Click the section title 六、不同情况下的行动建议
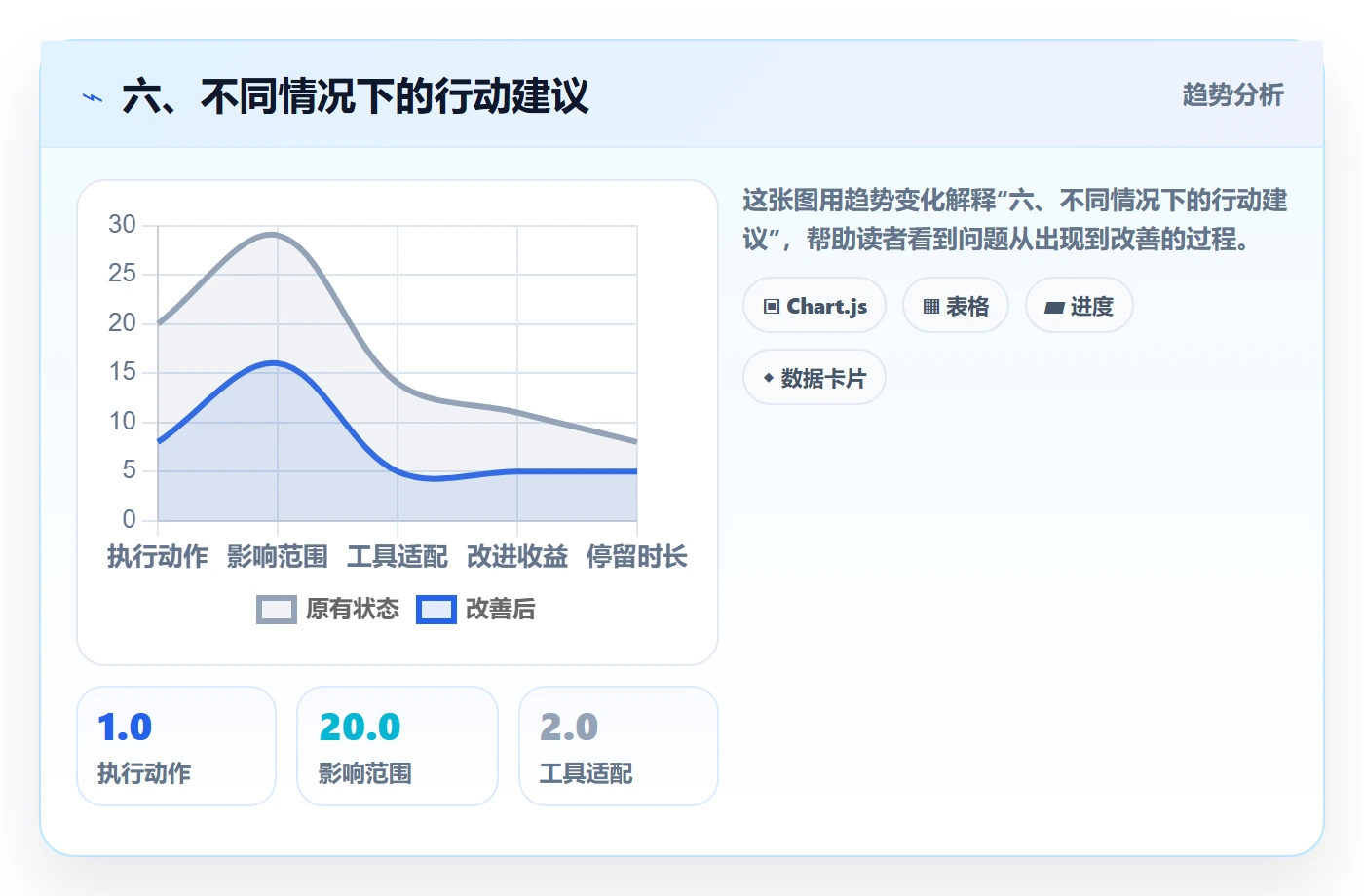The image size is (1364, 896). tap(356, 97)
